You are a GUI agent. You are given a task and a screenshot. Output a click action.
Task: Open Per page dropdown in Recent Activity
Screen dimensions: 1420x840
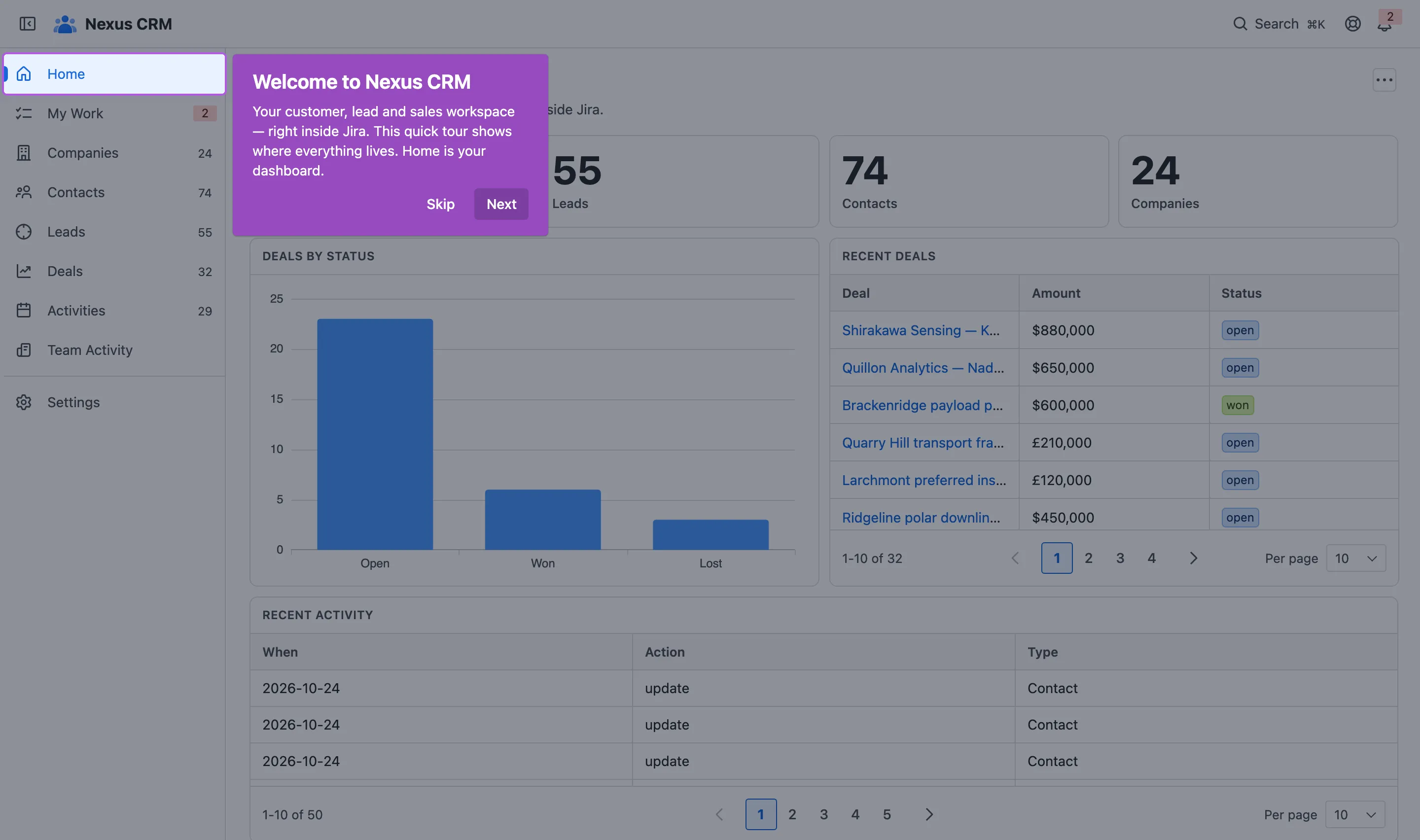coord(1354,814)
